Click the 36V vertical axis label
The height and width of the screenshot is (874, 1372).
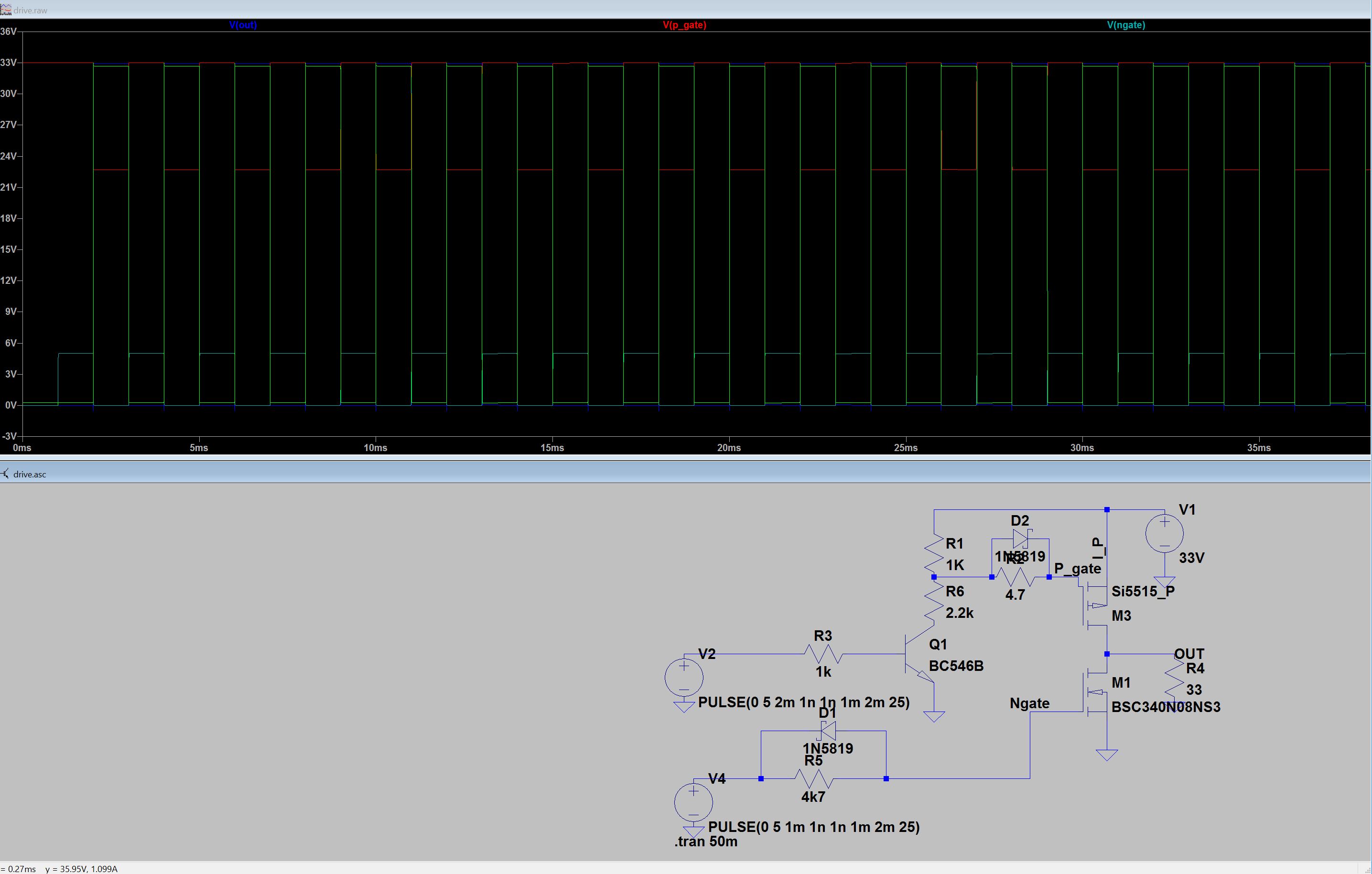pos(9,32)
